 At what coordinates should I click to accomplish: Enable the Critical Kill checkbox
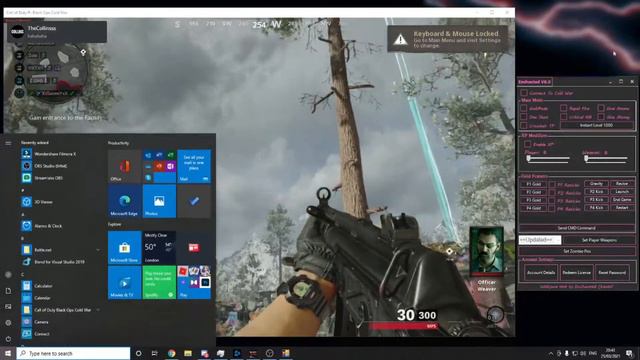click(x=564, y=117)
